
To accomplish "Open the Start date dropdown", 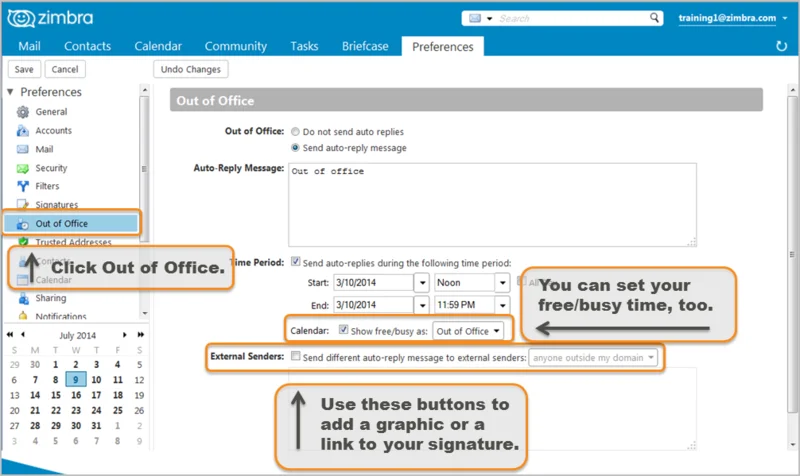I will pos(422,283).
